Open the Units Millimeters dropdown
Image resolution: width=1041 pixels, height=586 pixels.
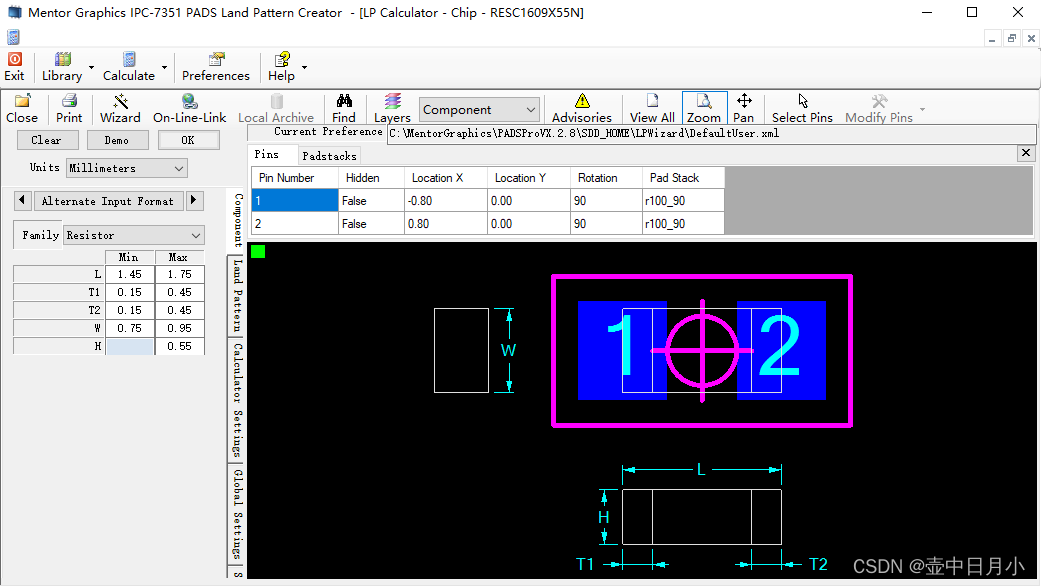pyautogui.click(x=127, y=168)
